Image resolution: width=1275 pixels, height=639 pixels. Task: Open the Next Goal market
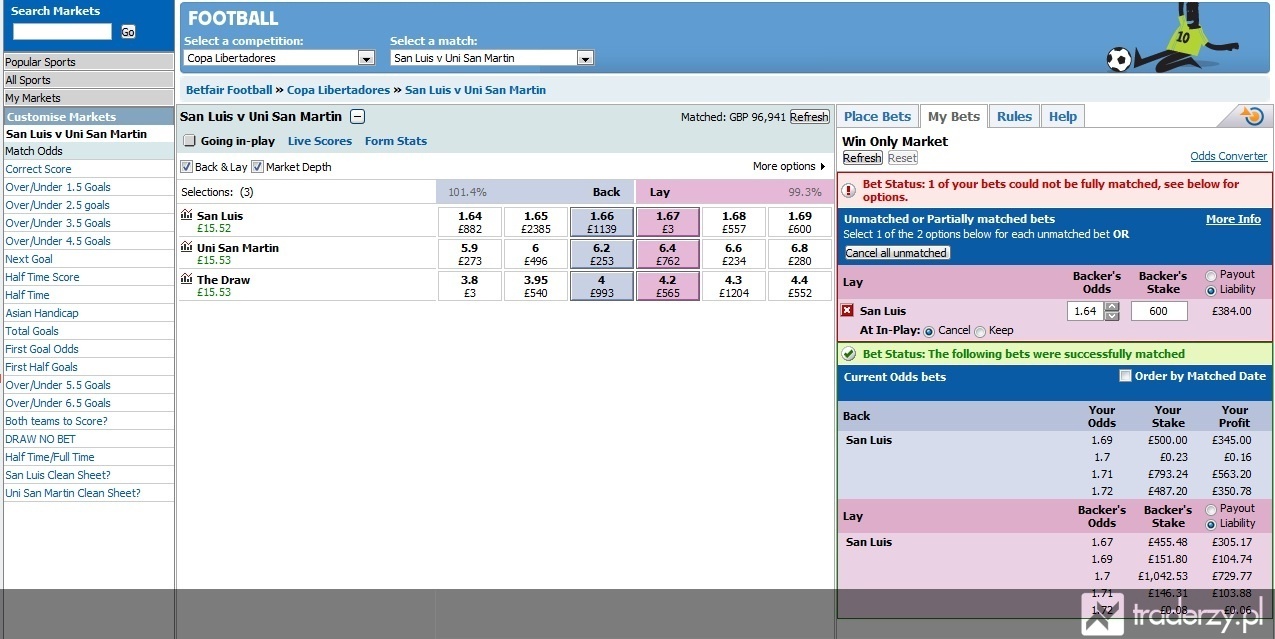tap(27, 259)
